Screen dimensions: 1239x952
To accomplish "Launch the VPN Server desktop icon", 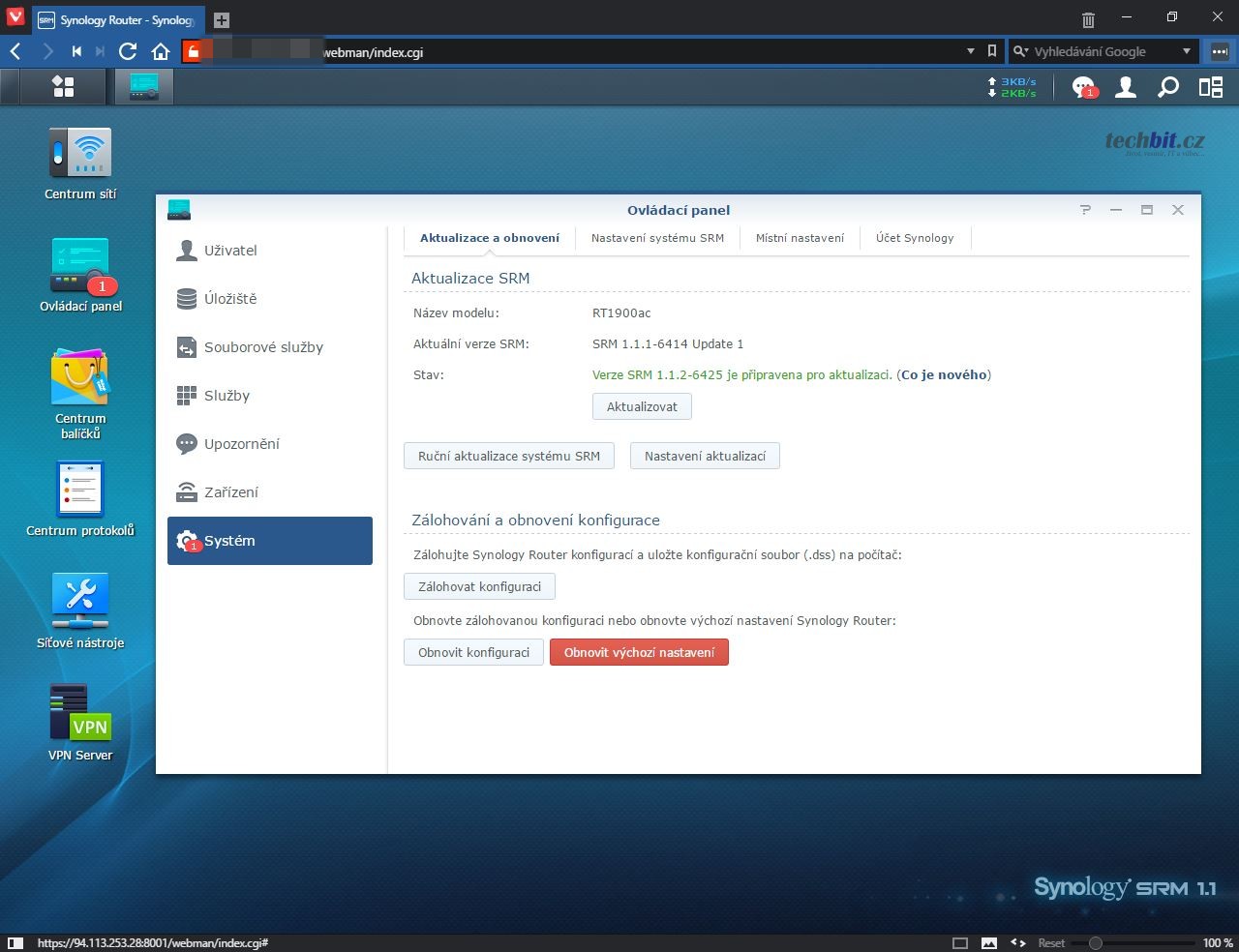I will [80, 714].
